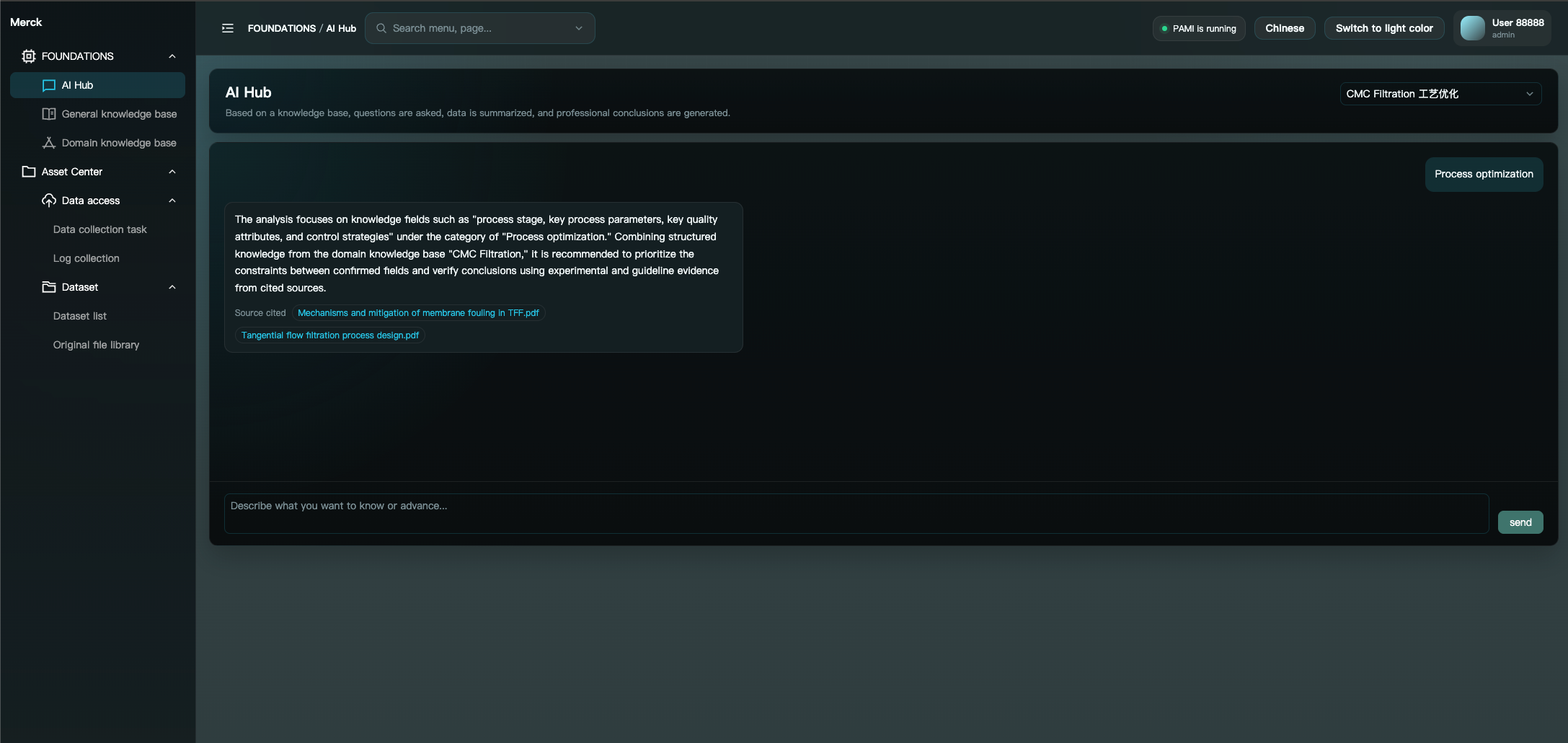Click the FOUNDATIONS chip icon in sidebar
This screenshot has width=1568, height=743.
29,56
